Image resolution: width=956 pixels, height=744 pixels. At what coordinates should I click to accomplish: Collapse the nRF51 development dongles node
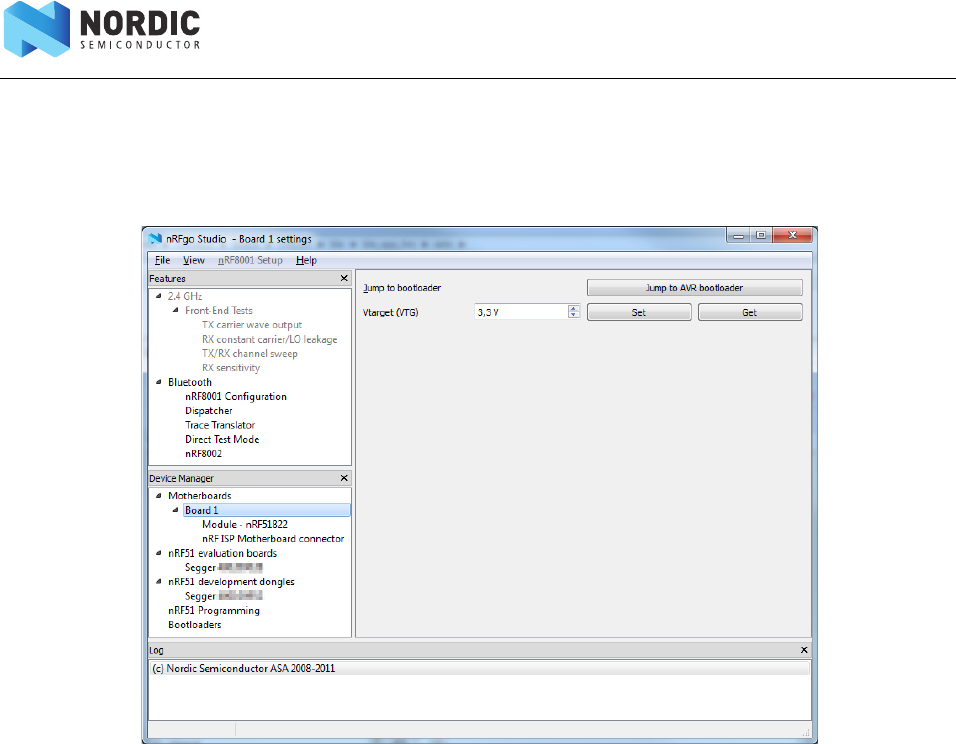pos(159,582)
